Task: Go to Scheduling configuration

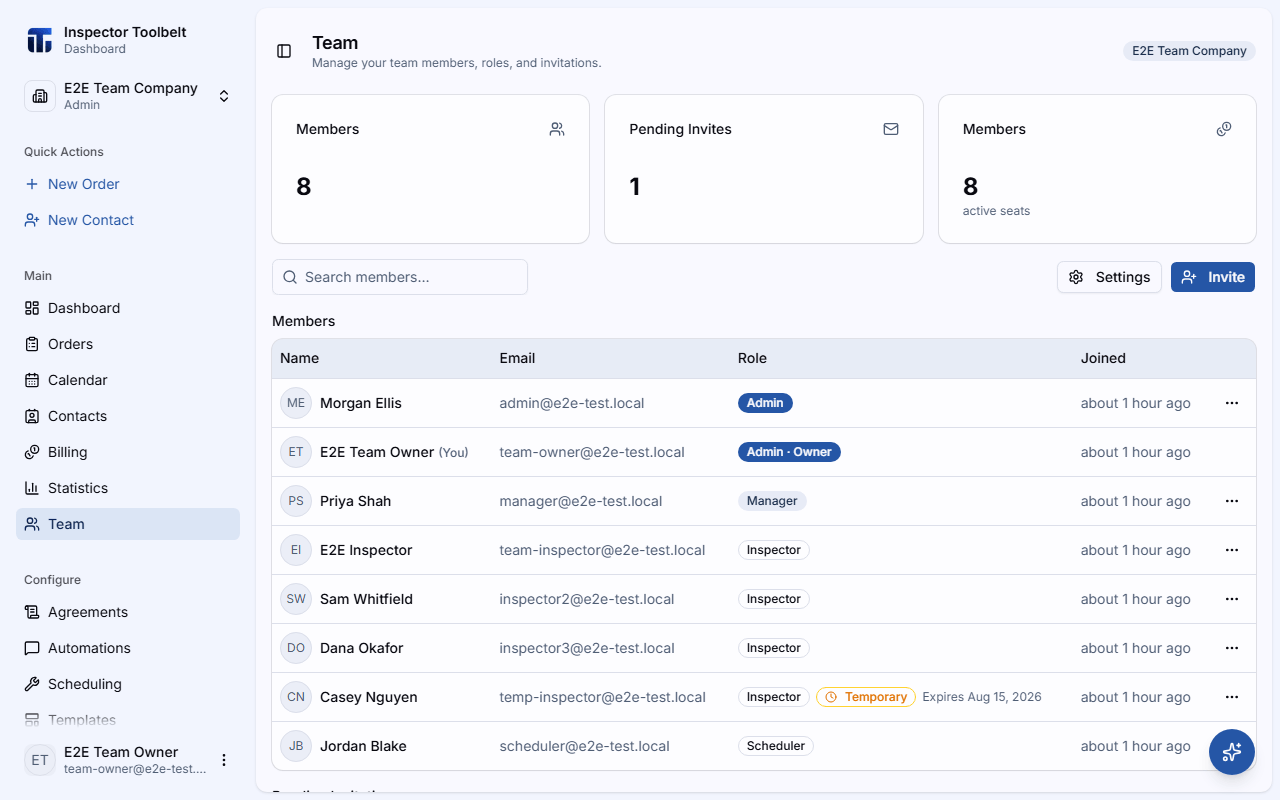Action: (x=128, y=684)
